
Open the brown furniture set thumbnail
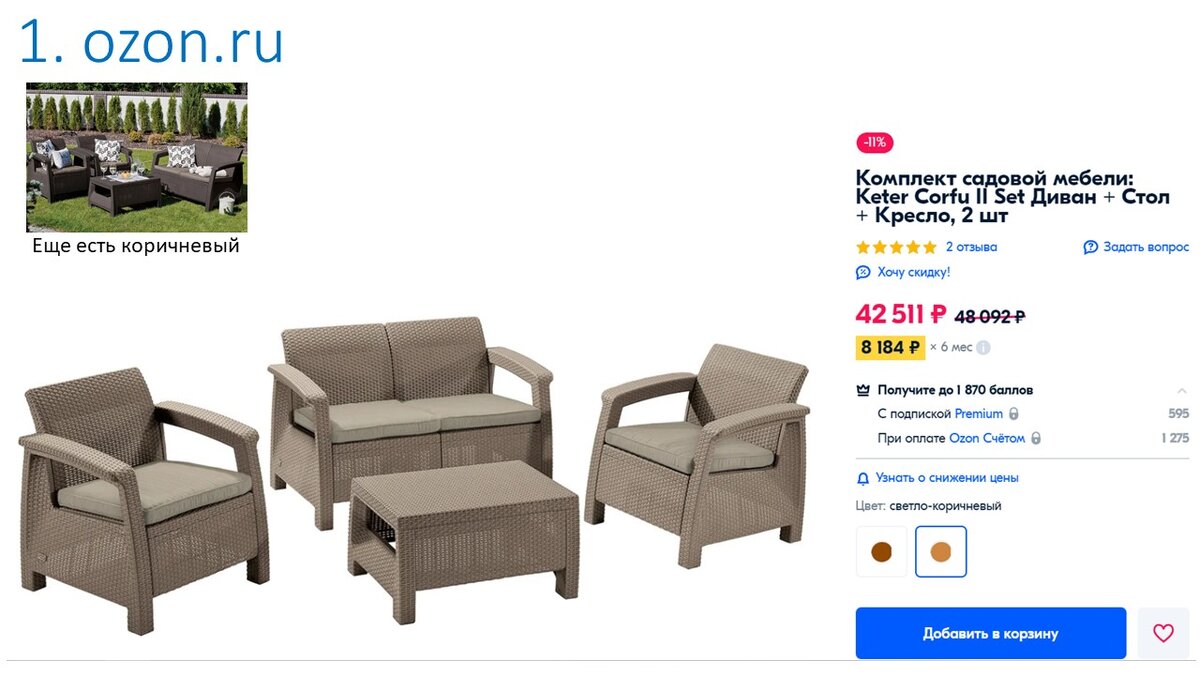click(x=137, y=157)
